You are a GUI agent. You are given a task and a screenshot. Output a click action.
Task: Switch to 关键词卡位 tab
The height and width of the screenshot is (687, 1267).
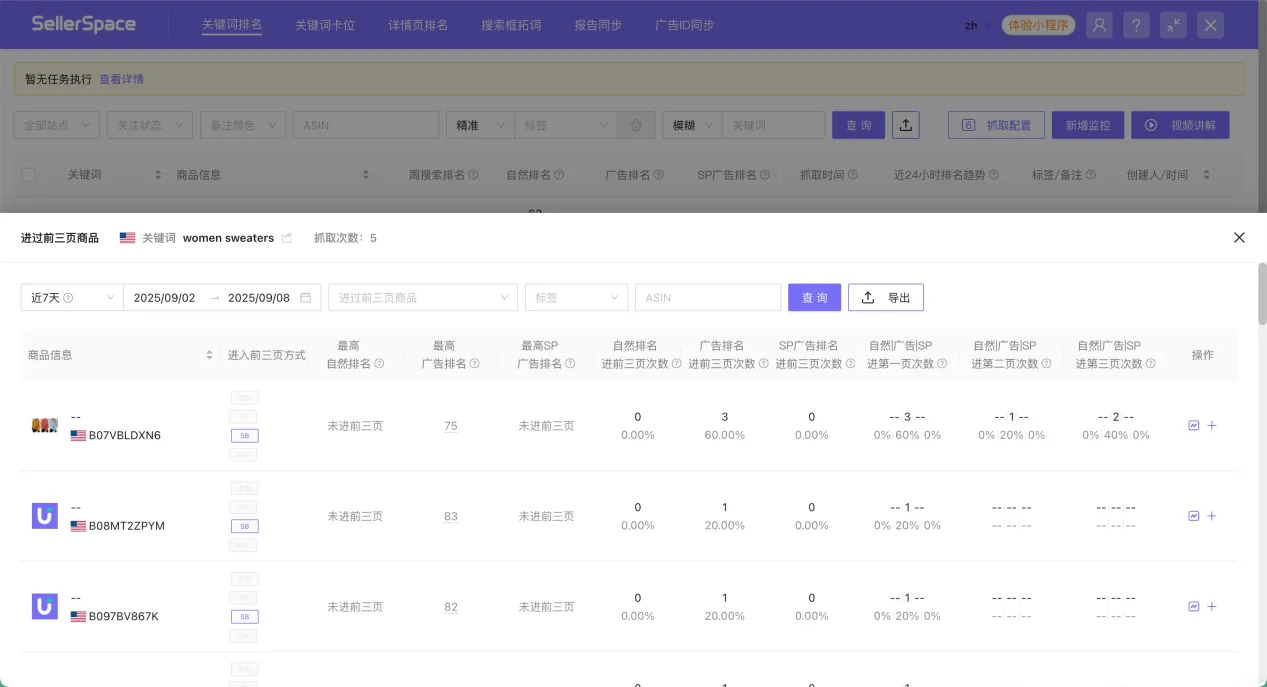325,25
